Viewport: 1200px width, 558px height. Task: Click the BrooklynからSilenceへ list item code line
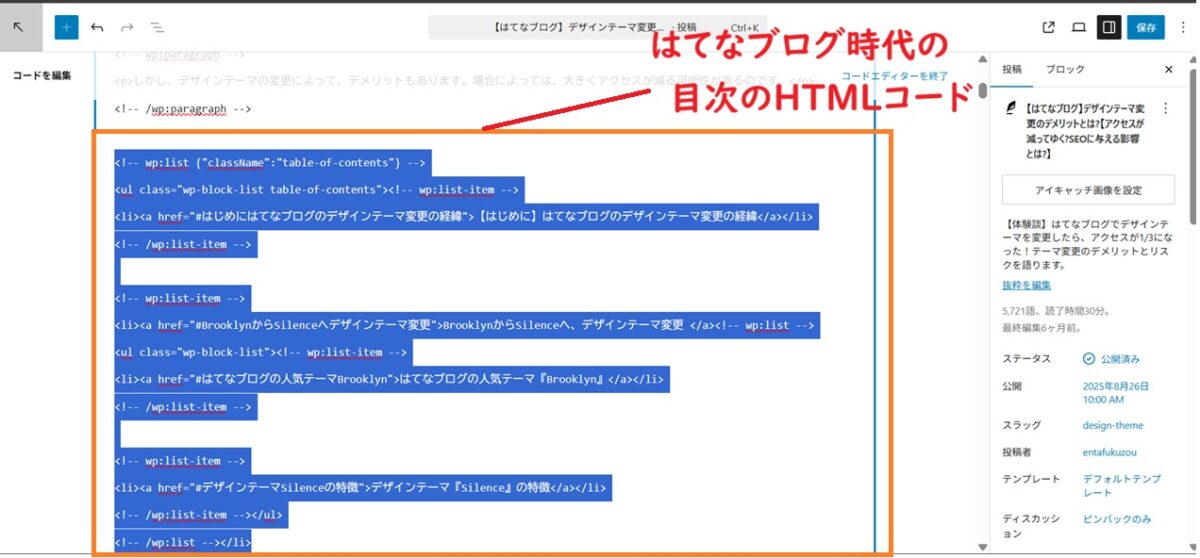tap(467, 325)
